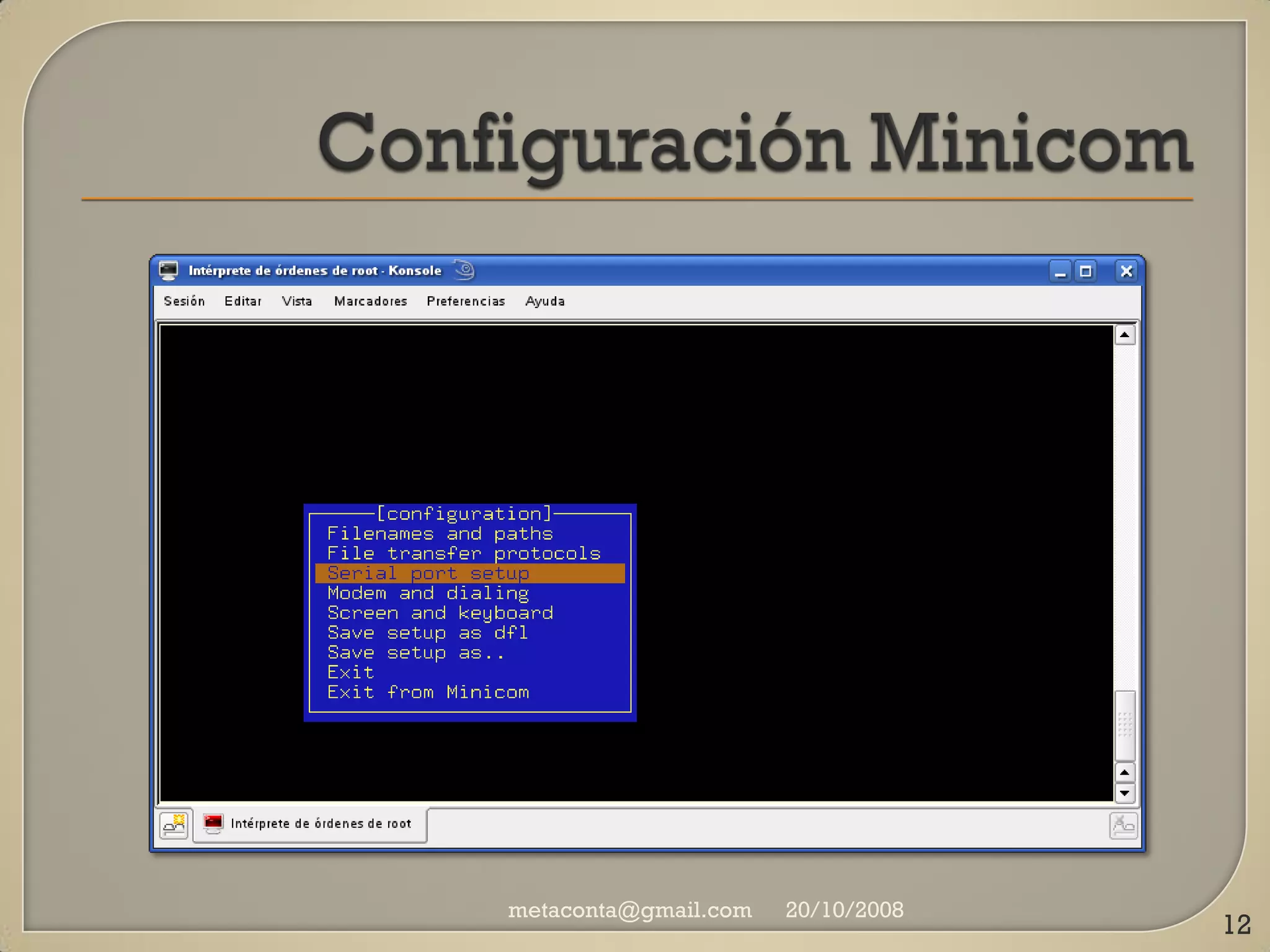Click the scroll down arrow at the bottom
The width and height of the screenshot is (1270, 952).
click(1124, 793)
